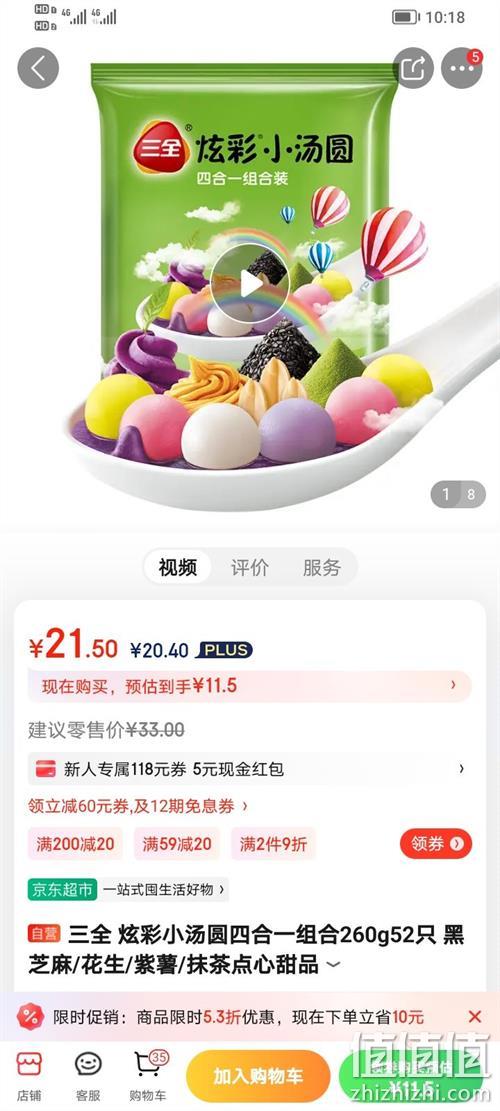Select the 视频 tab
Image resolution: width=500 pixels, height=1111 pixels.
pyautogui.click(x=178, y=568)
